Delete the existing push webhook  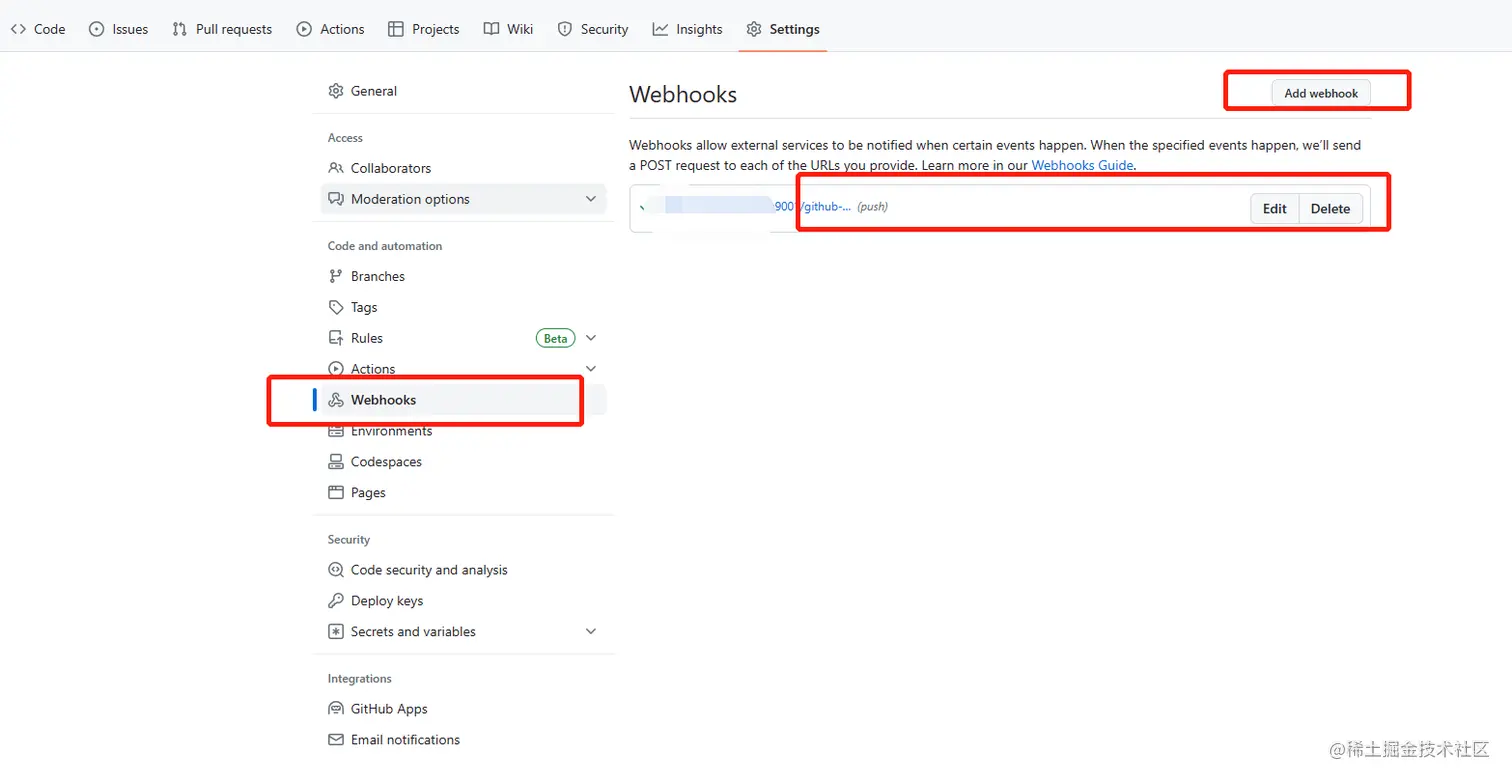(x=1330, y=209)
